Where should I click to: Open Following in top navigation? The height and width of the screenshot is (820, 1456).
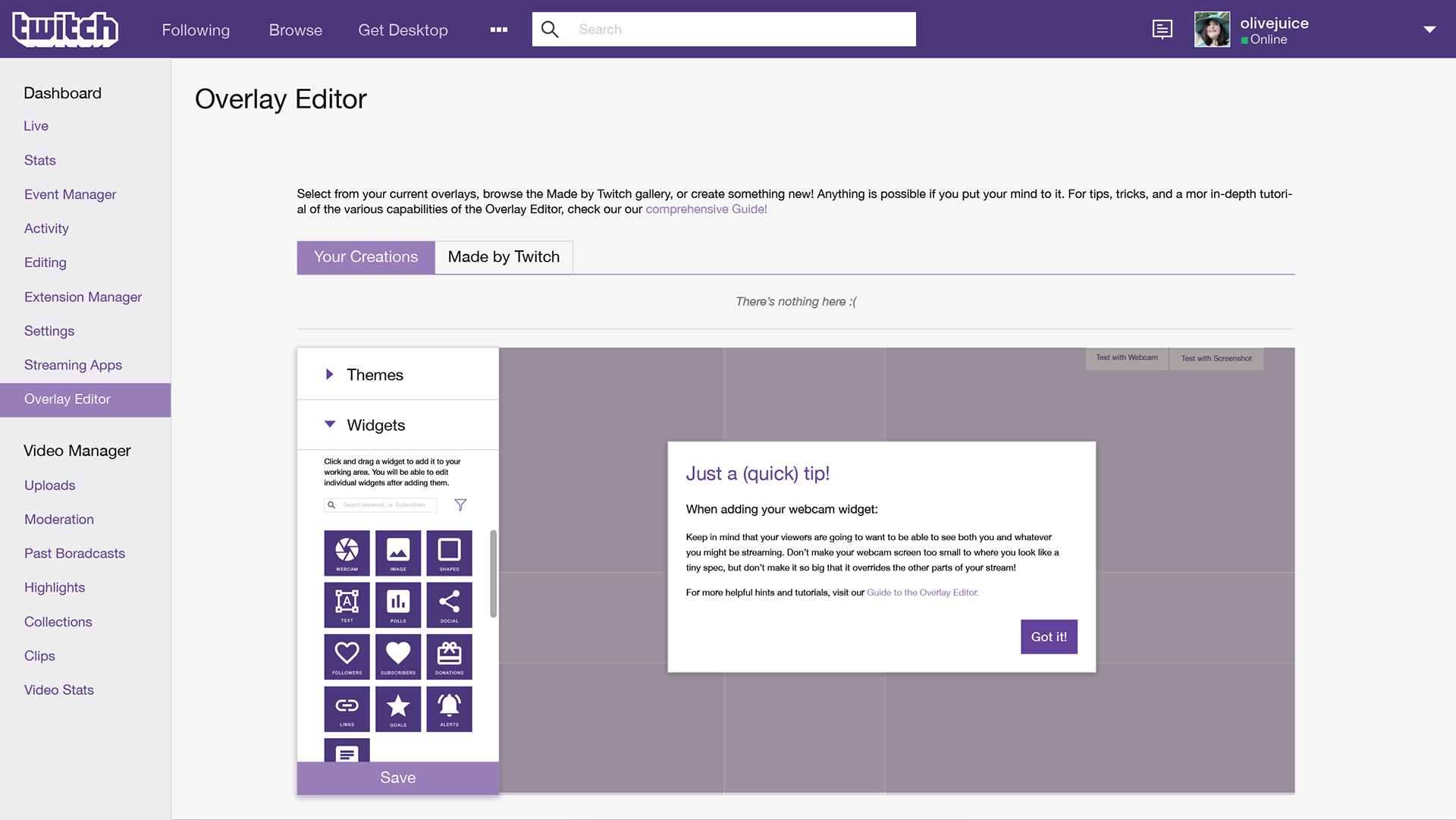click(196, 30)
